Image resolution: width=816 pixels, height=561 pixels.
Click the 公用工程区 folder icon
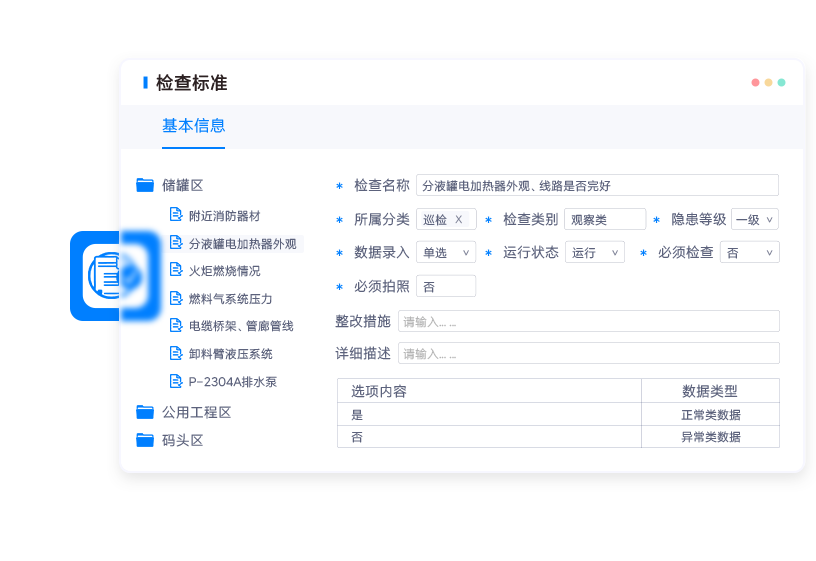[145, 412]
